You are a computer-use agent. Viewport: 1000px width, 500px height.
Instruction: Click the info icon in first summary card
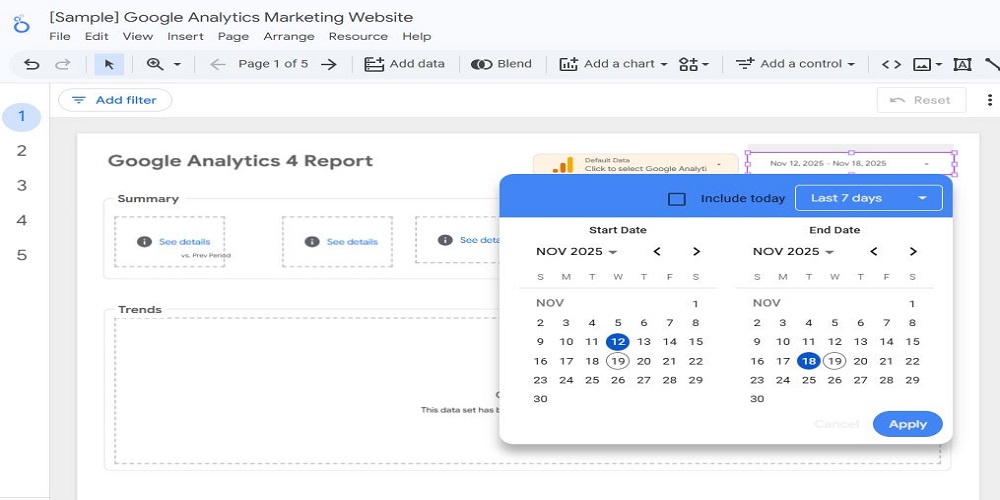click(x=144, y=242)
